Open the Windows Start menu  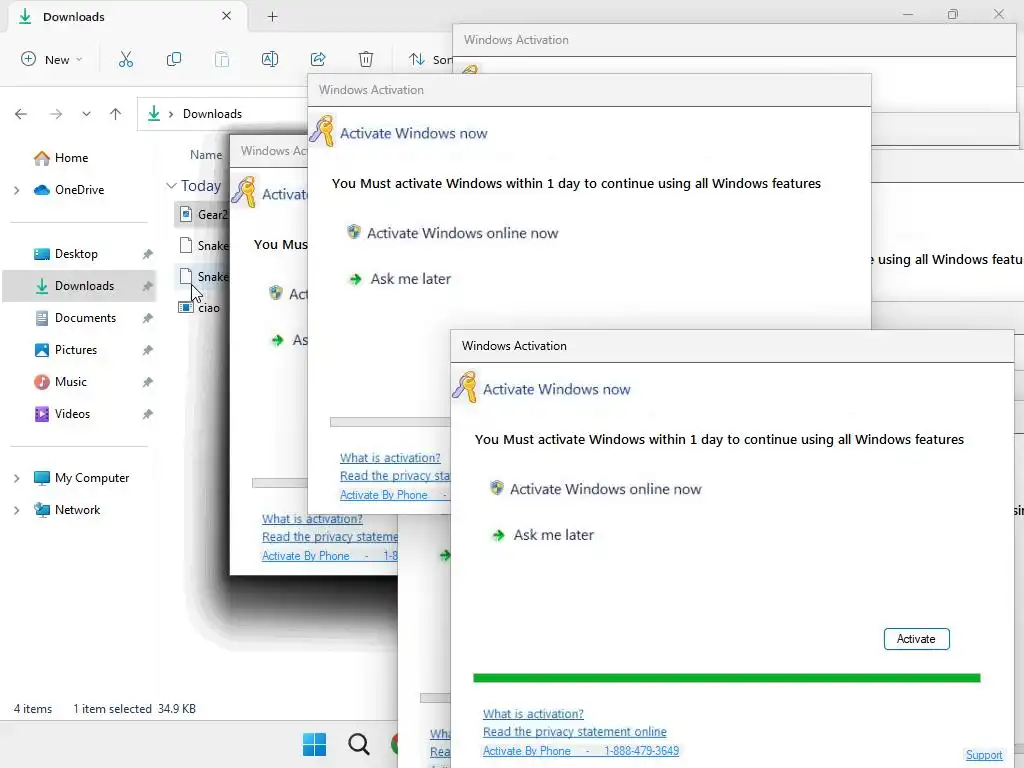coord(314,744)
